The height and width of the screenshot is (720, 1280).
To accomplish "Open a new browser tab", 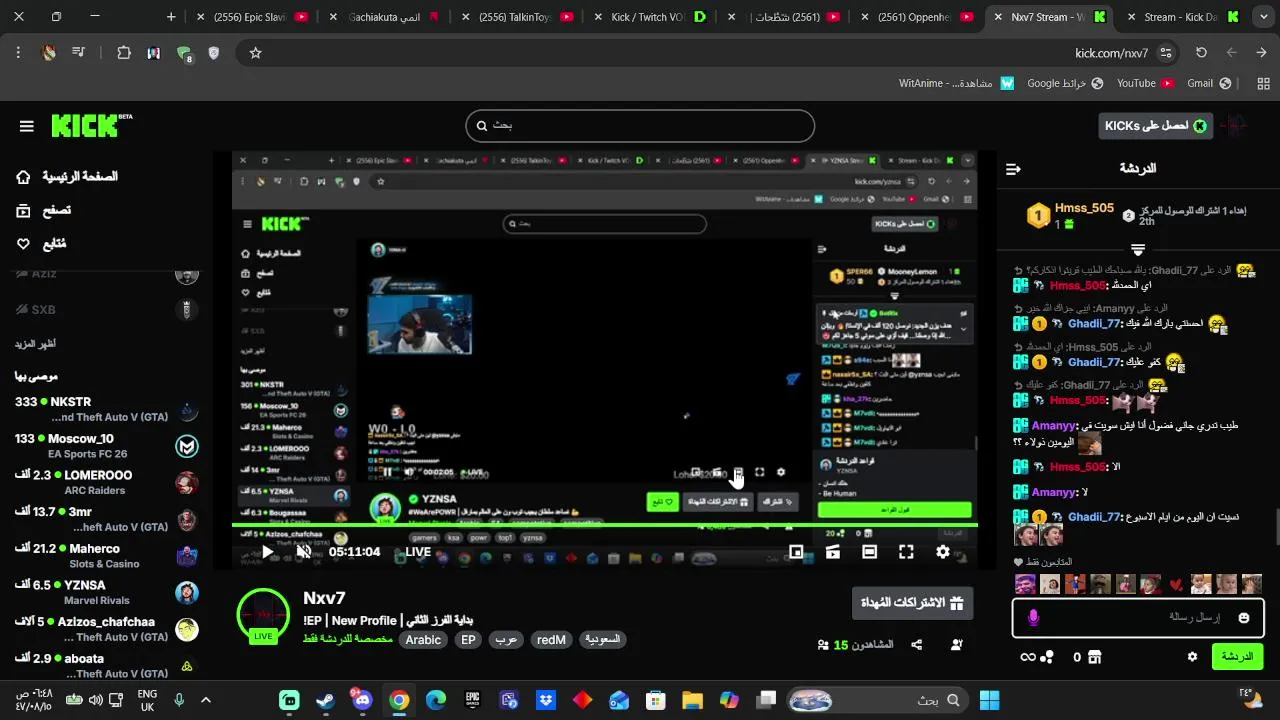I will point(171,17).
